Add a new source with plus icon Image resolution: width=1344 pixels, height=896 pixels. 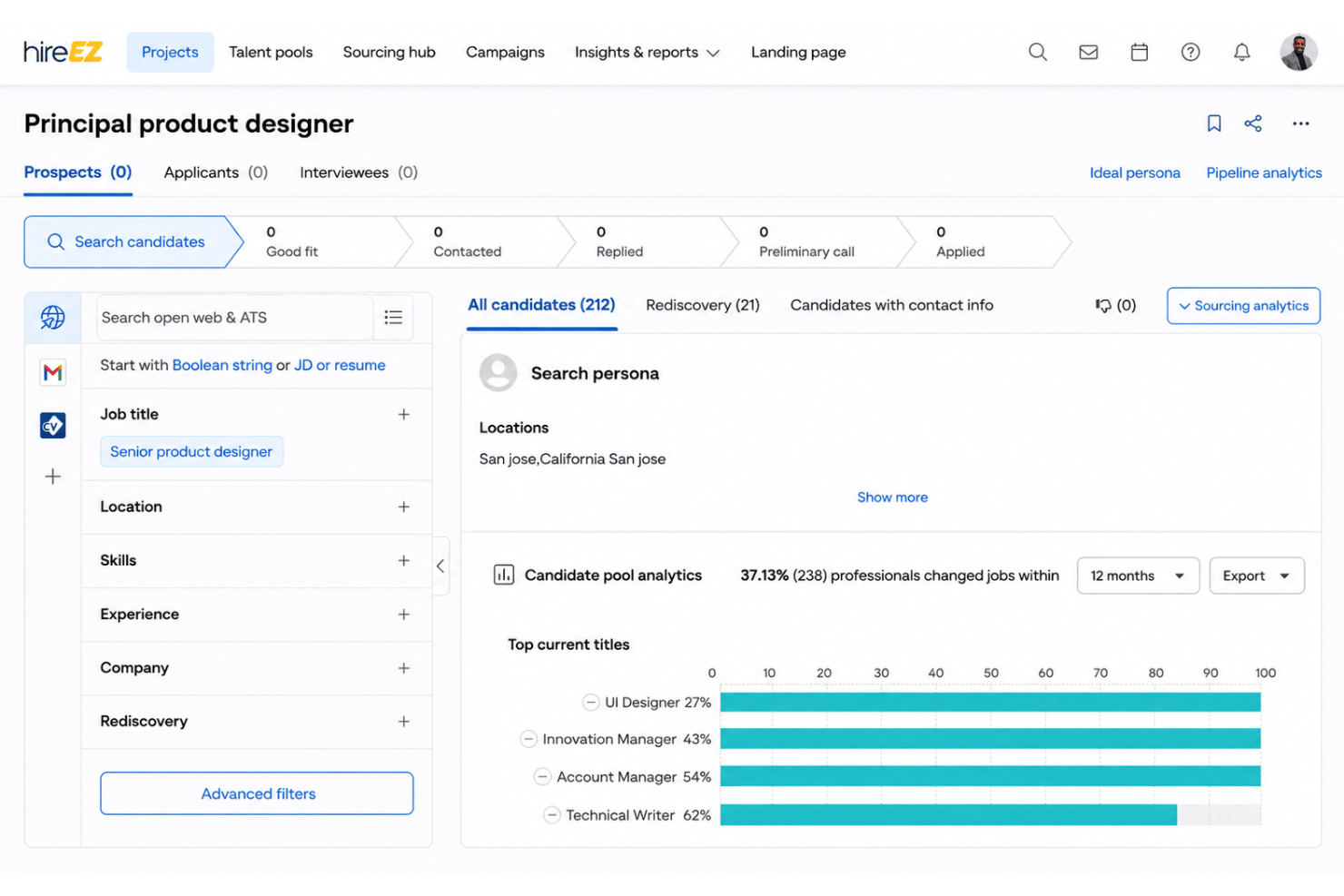coord(53,477)
